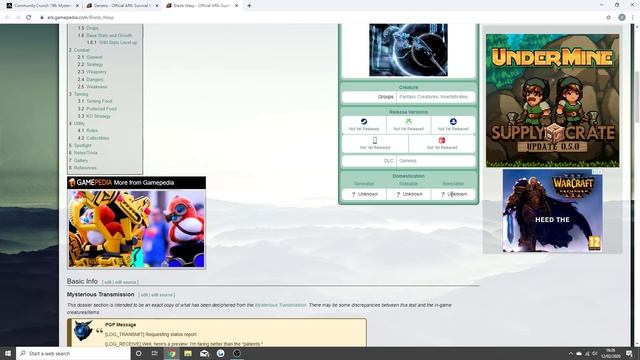
Task: Open Cortana circle on taskbar
Action: point(138,353)
